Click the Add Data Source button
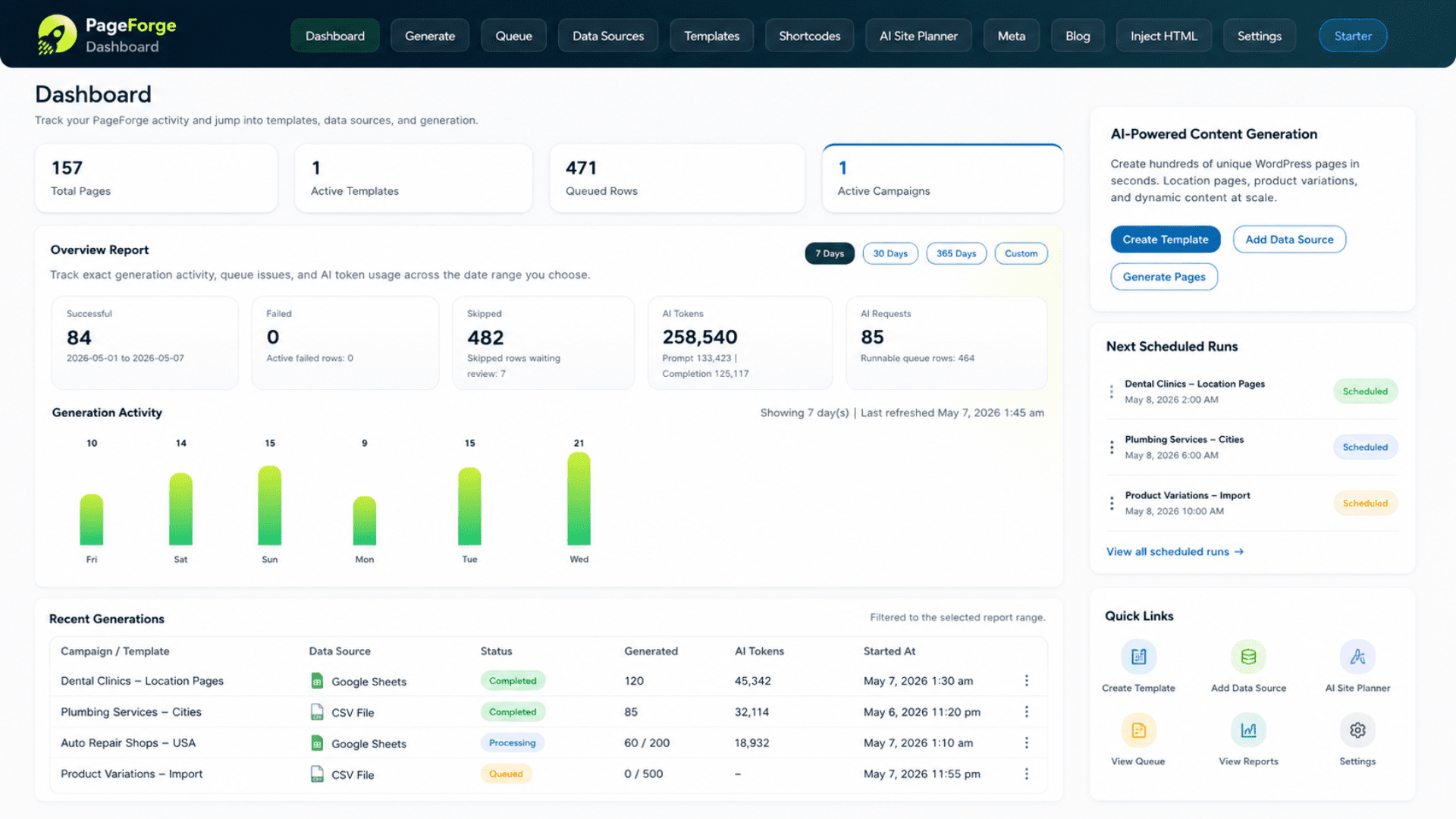 [x=1289, y=239]
